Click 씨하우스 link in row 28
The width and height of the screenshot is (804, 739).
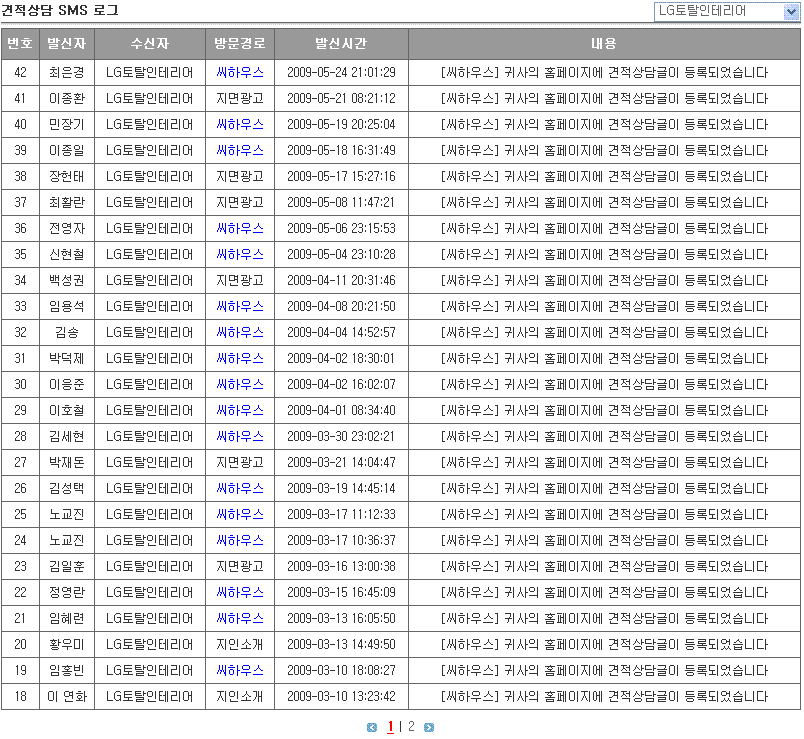(240, 436)
